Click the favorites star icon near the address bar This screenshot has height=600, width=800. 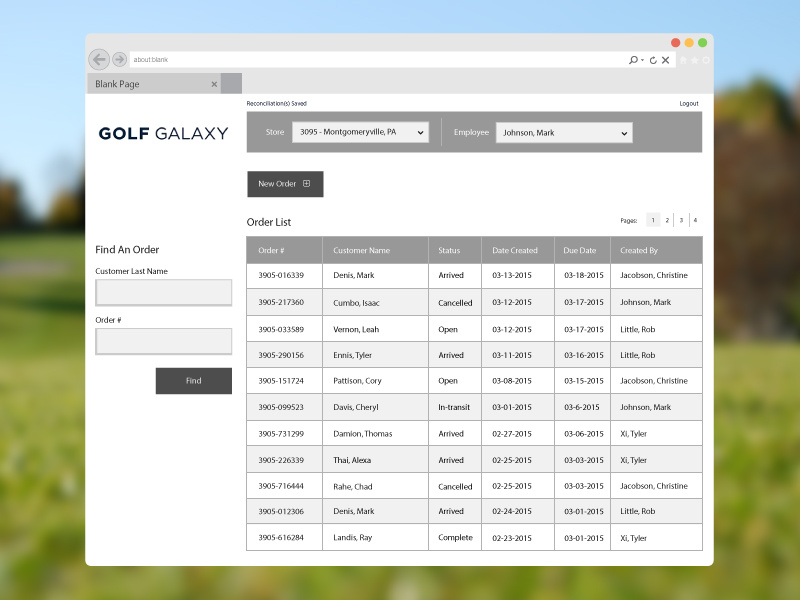point(695,60)
